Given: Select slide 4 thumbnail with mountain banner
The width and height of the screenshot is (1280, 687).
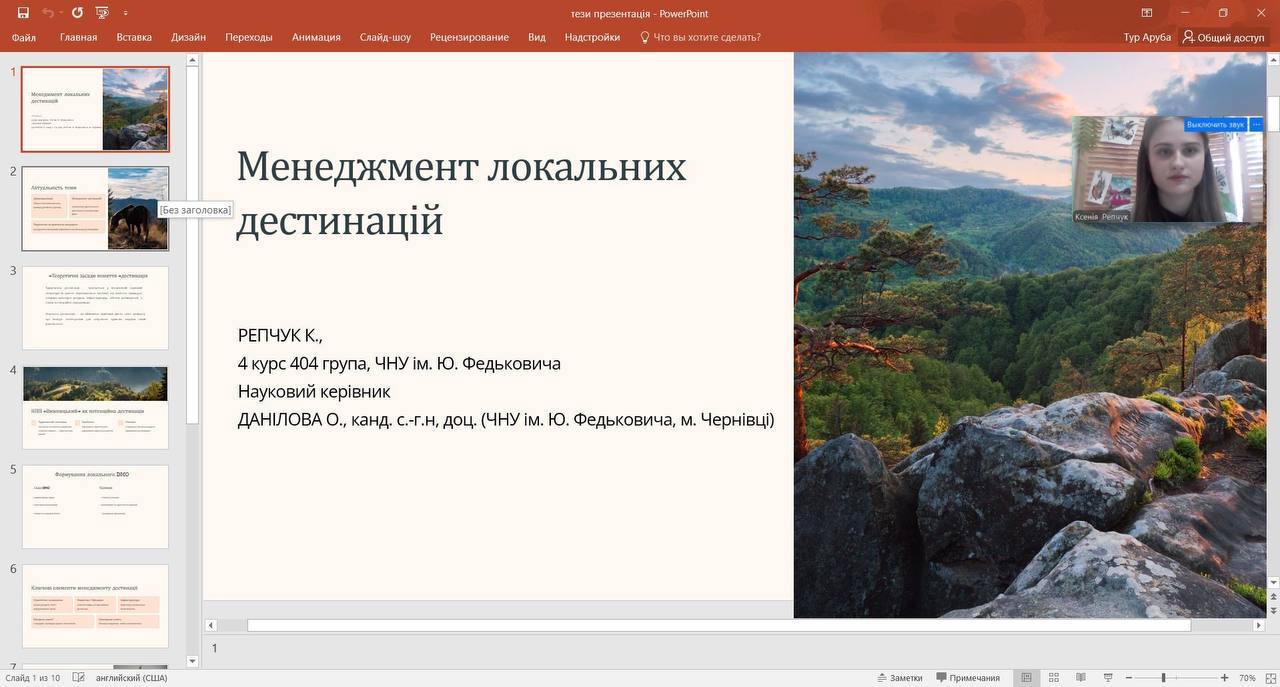Looking at the screenshot, I should pos(95,407).
